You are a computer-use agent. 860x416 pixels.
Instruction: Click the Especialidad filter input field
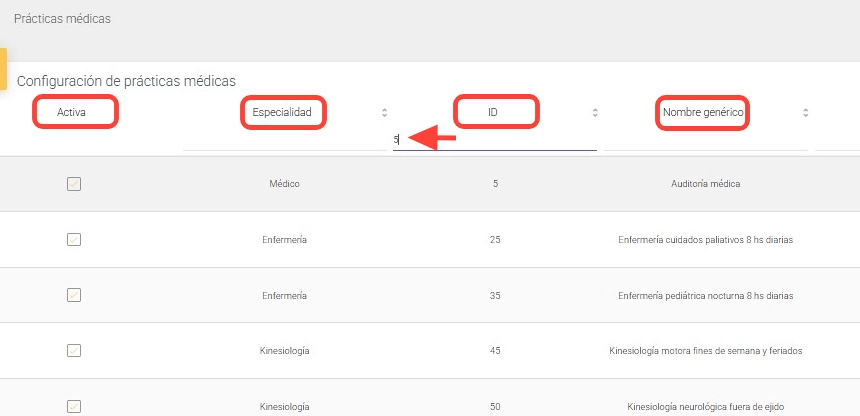coord(284,140)
